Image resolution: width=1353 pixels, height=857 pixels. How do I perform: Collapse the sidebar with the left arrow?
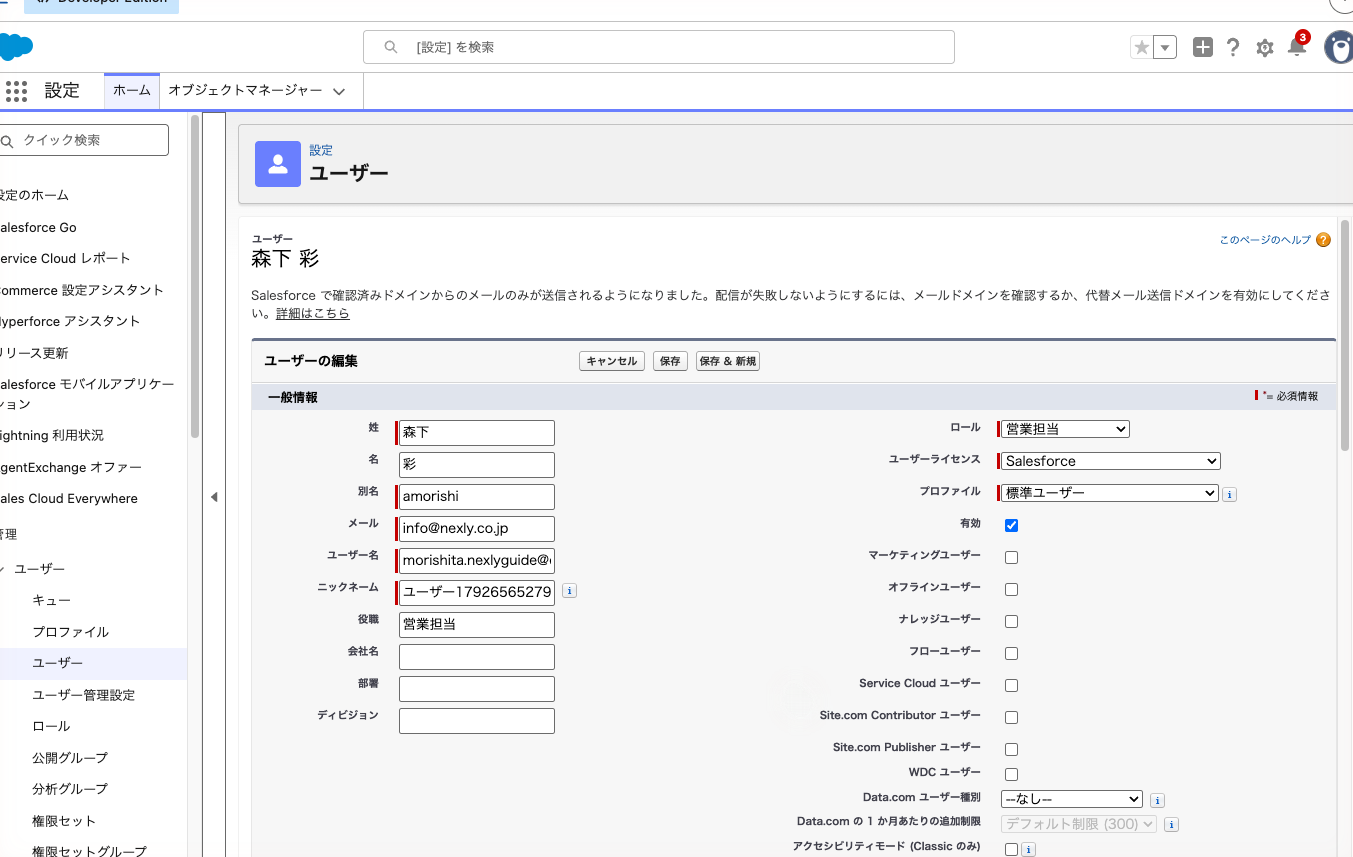[214, 497]
